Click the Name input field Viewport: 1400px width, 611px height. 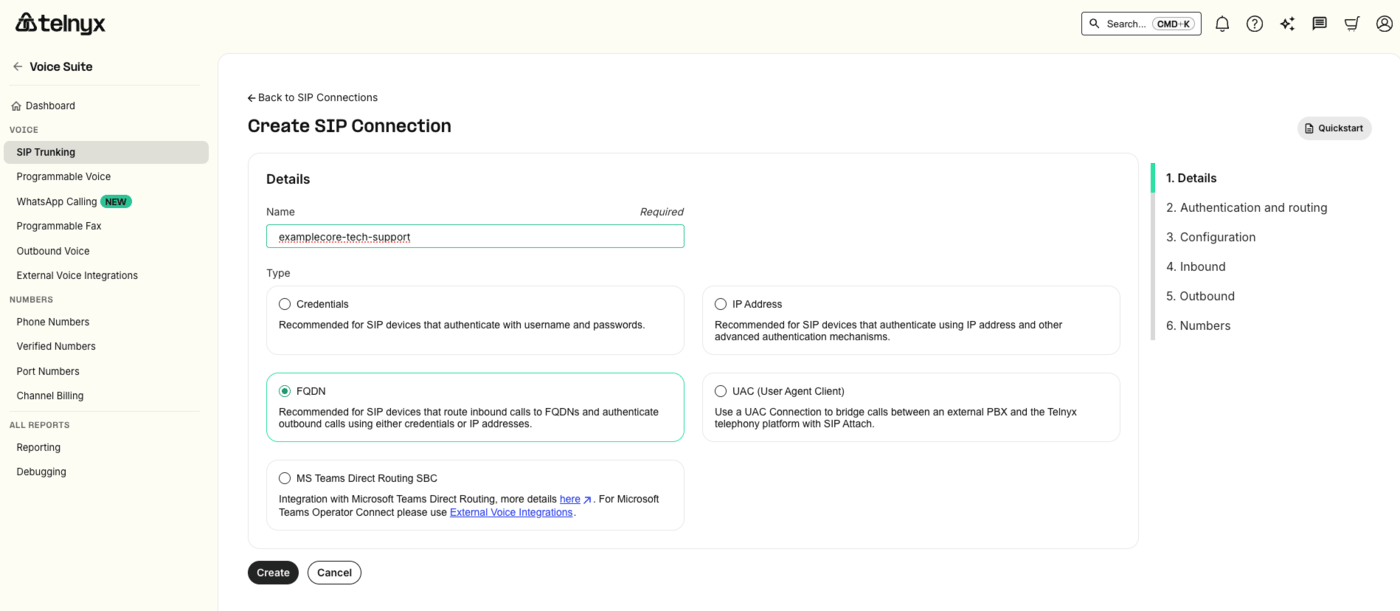click(x=475, y=237)
